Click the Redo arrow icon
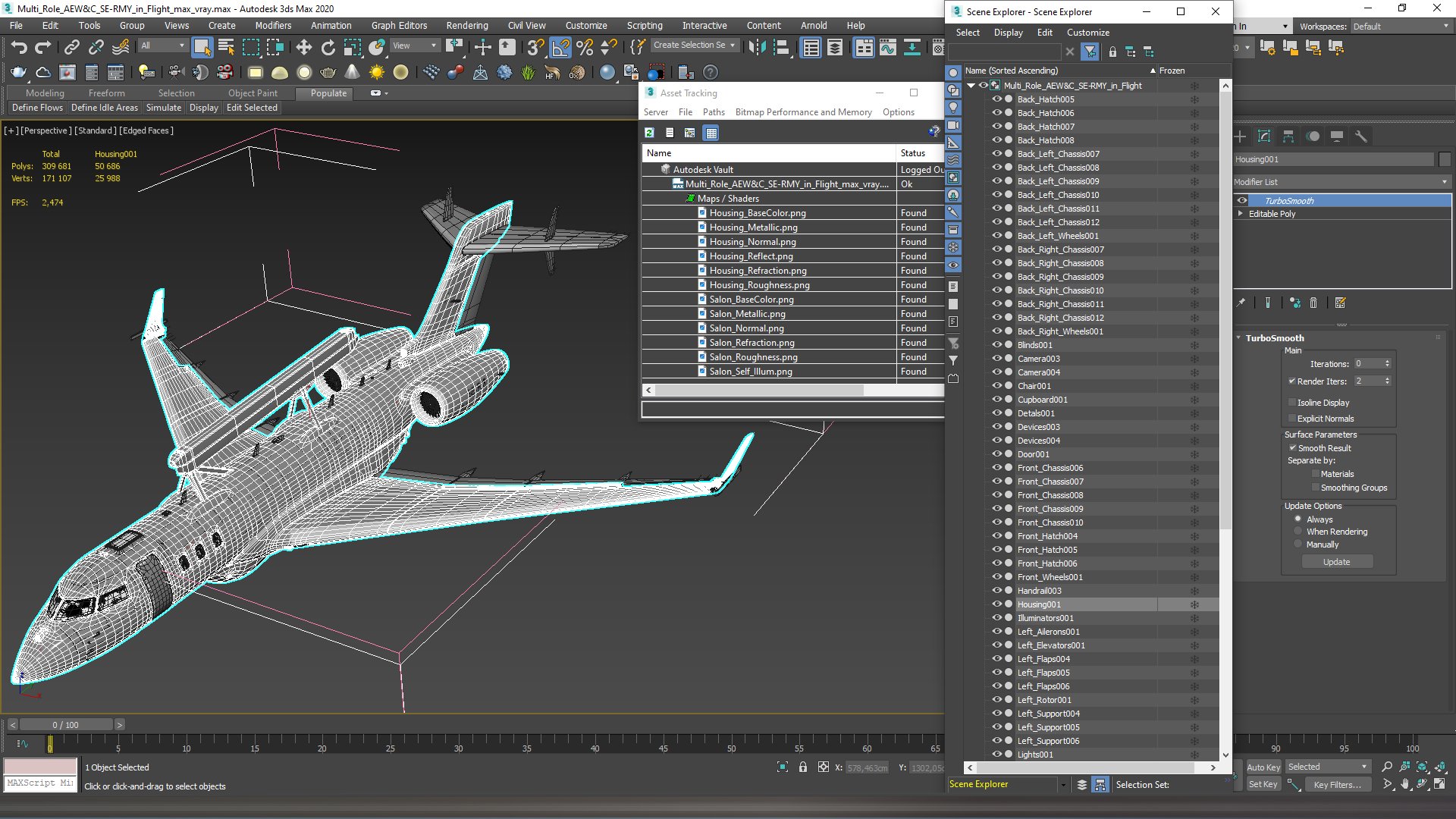 pyautogui.click(x=43, y=47)
